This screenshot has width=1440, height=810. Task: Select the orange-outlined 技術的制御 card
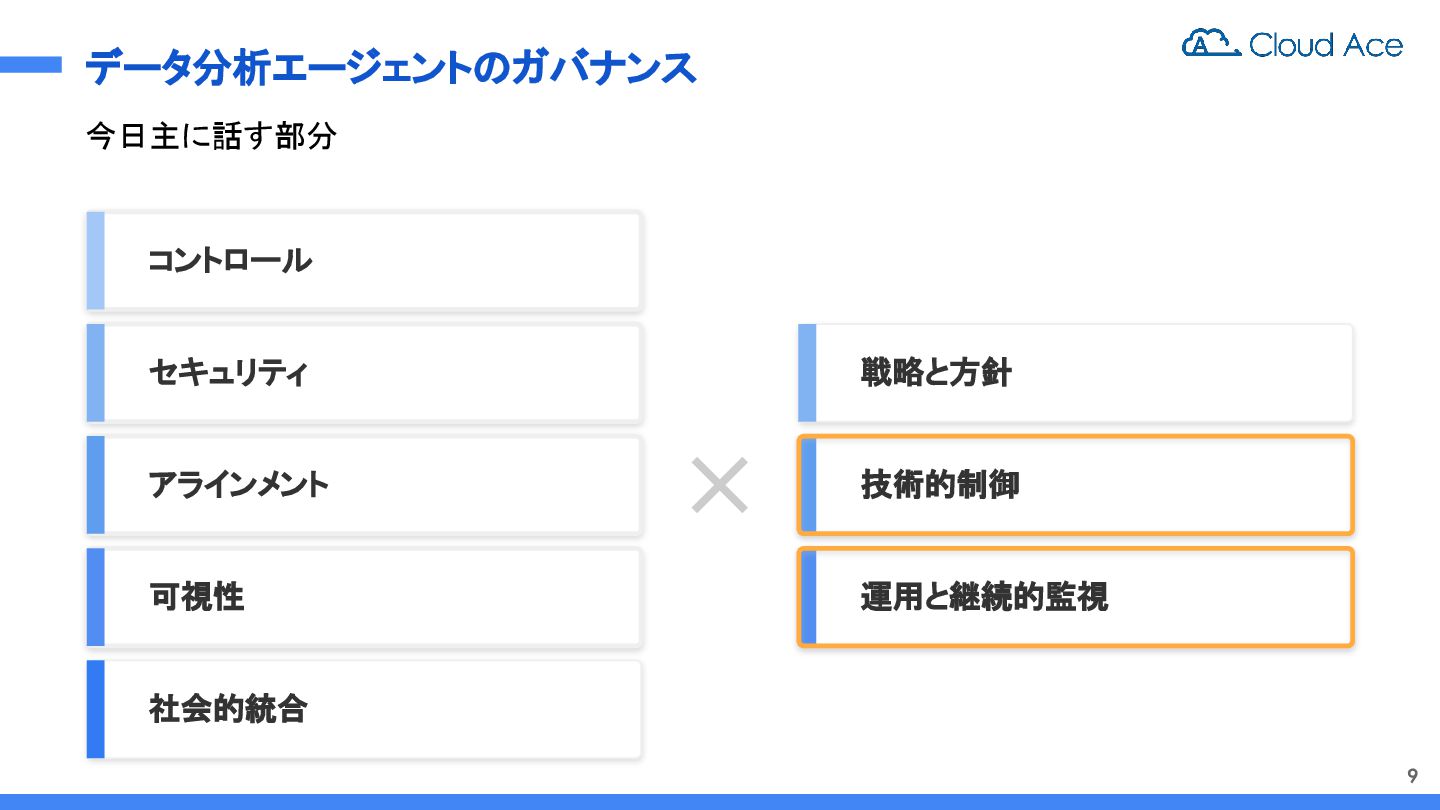(x=1076, y=485)
